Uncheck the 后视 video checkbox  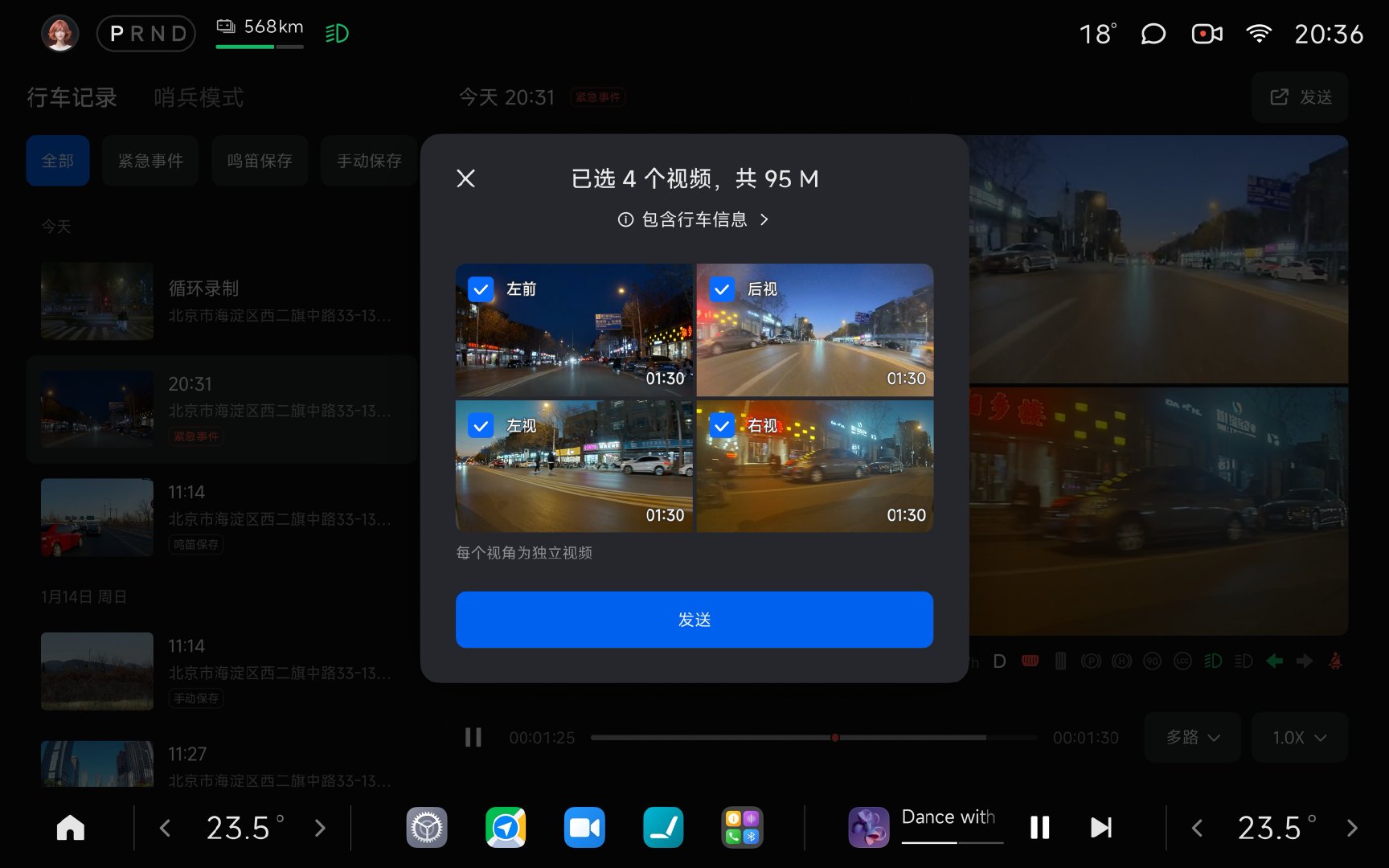722,289
